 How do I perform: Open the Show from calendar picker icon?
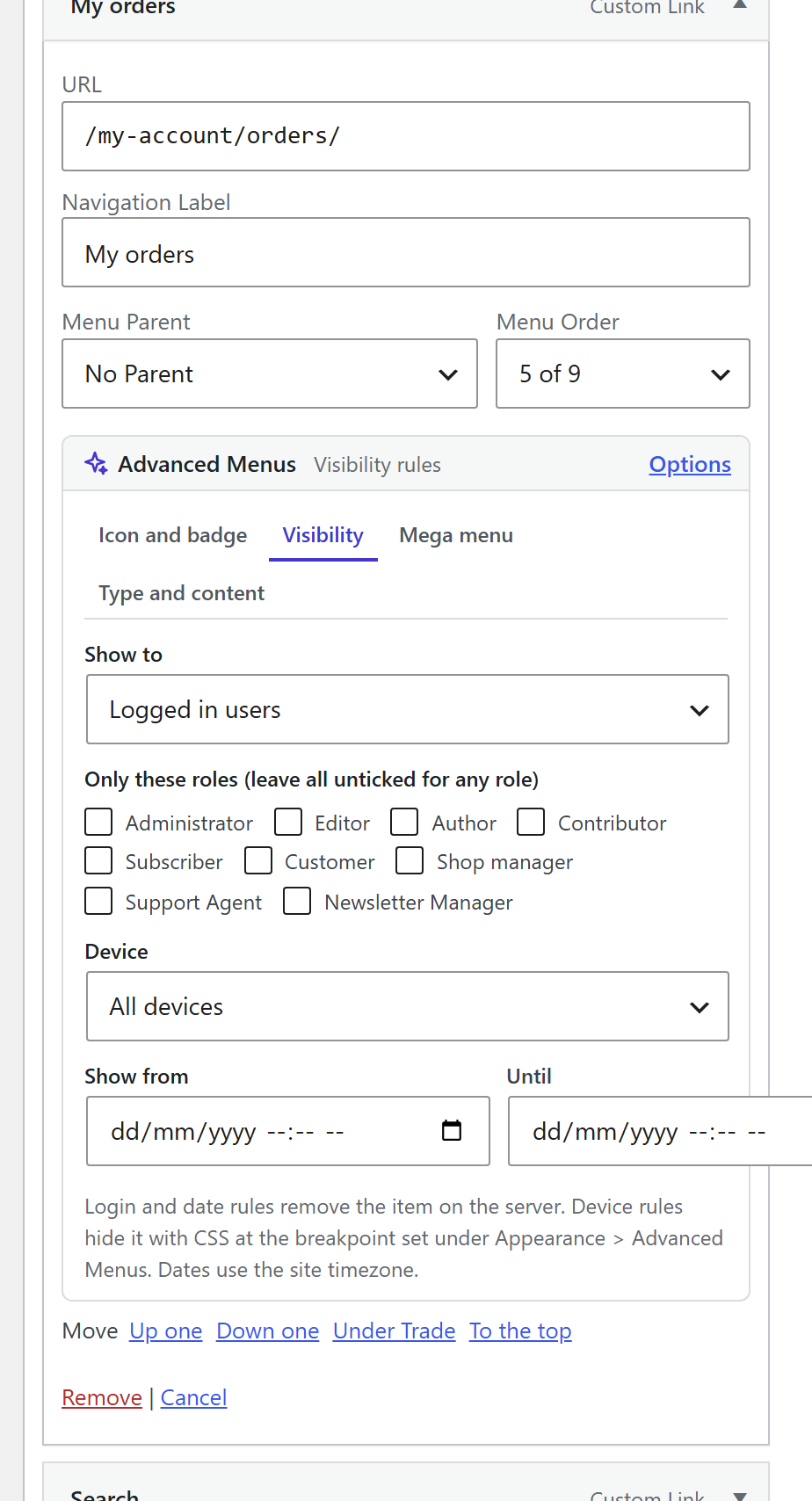click(x=452, y=1130)
